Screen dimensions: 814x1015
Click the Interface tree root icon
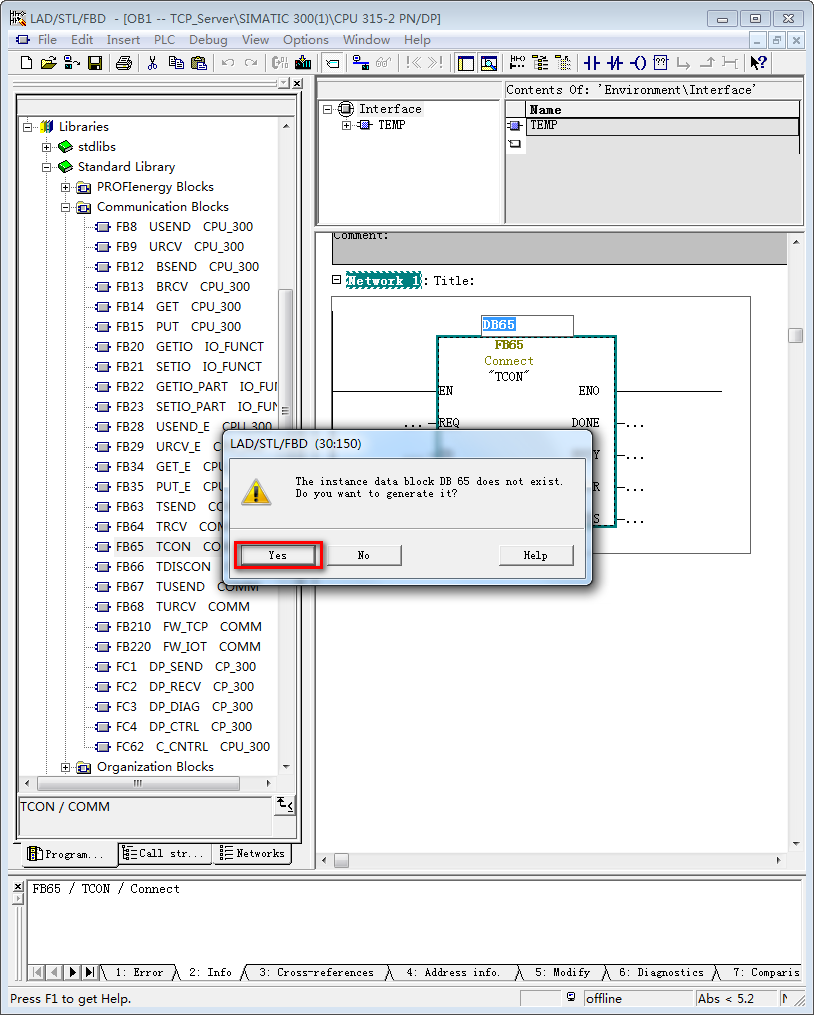(x=346, y=109)
